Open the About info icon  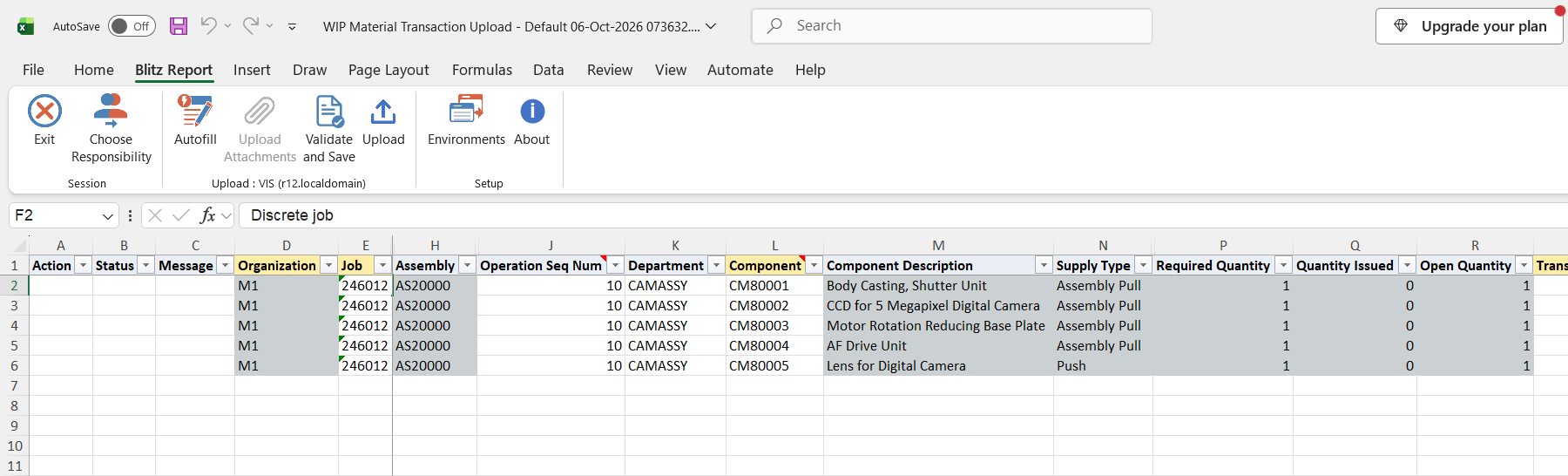click(x=532, y=112)
